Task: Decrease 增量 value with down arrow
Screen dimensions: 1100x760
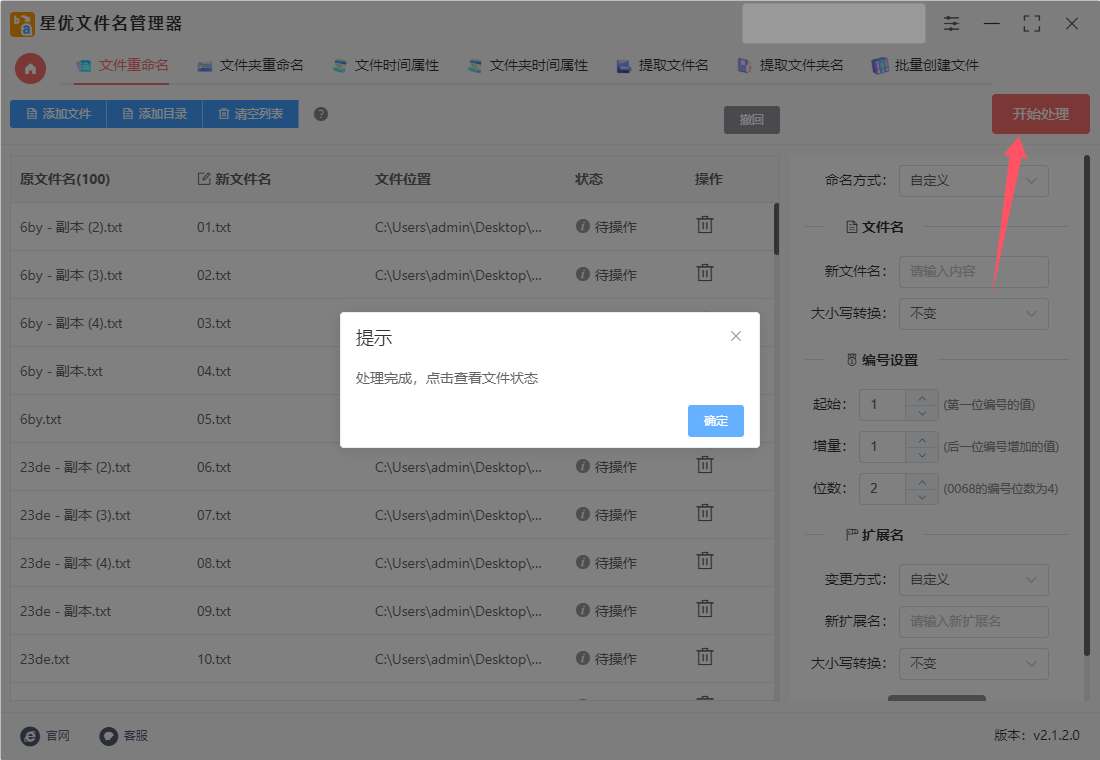Action: pos(922,455)
